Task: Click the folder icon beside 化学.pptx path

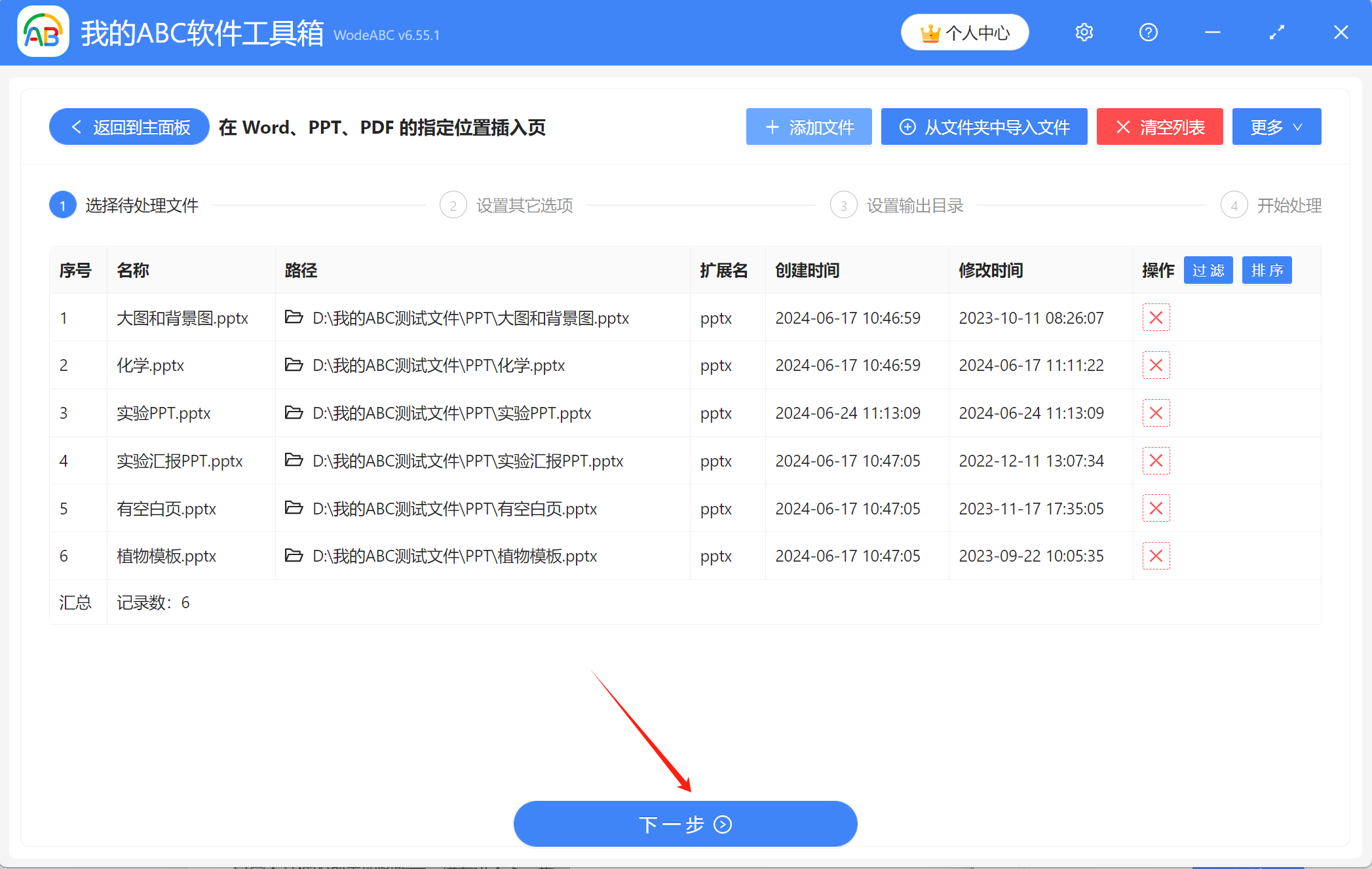Action: [294, 365]
